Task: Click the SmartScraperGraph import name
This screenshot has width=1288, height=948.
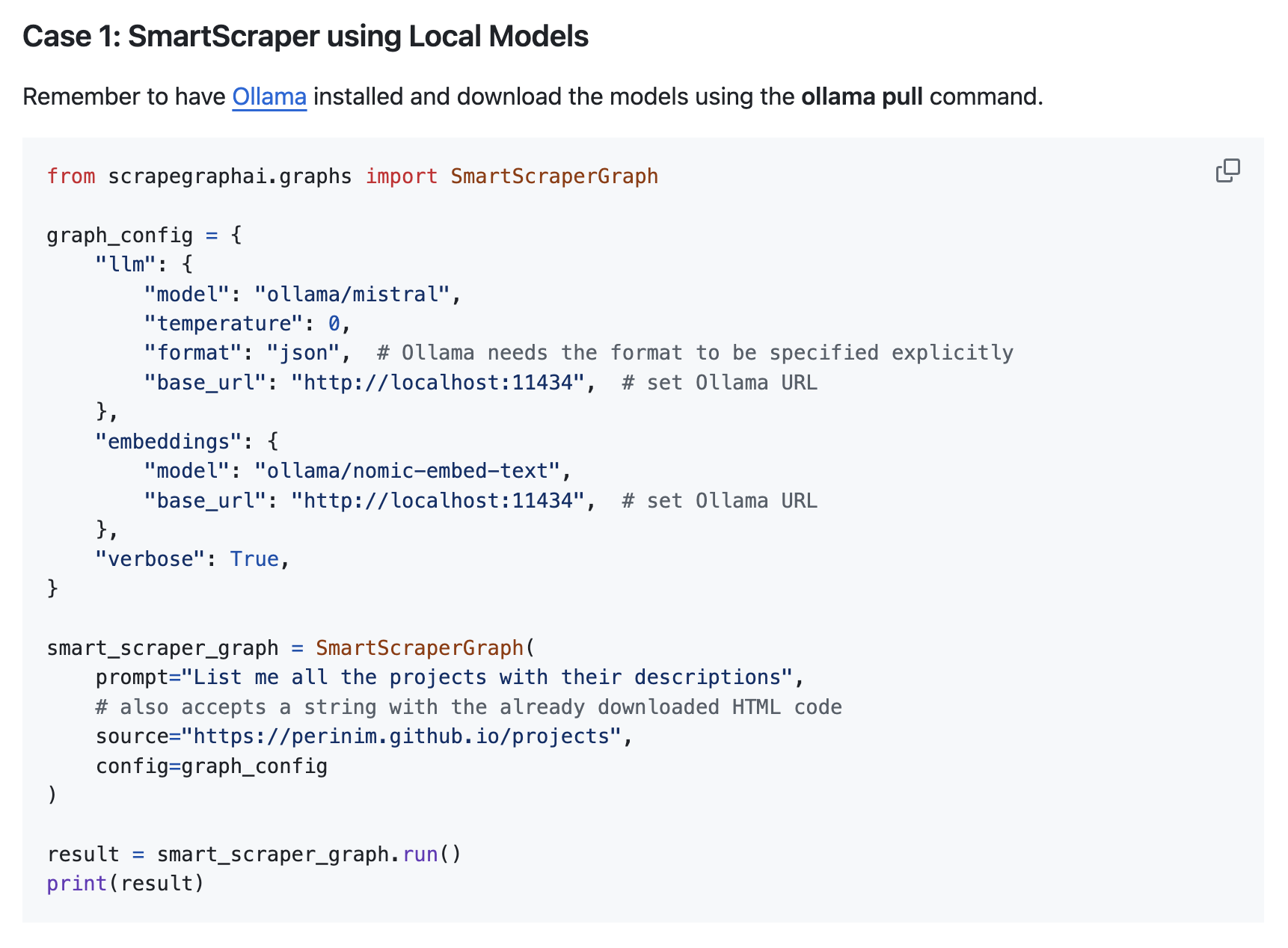Action: 554,176
